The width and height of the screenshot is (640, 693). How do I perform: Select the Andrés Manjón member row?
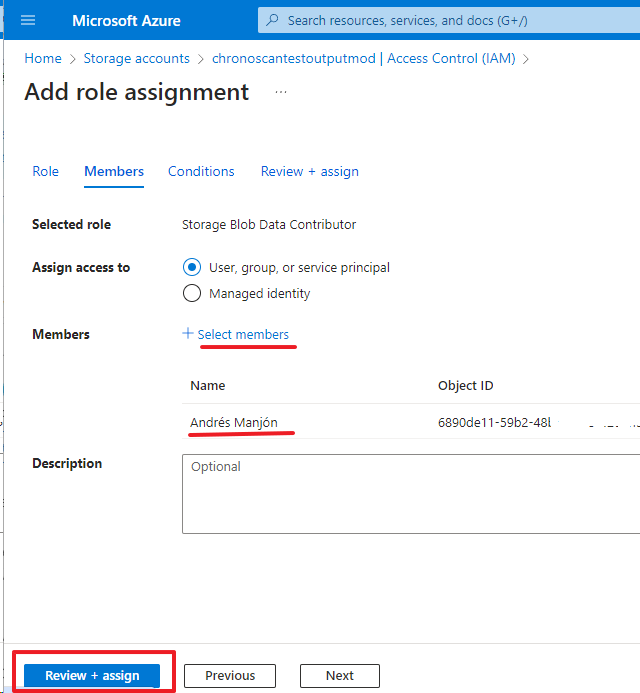(x=234, y=422)
